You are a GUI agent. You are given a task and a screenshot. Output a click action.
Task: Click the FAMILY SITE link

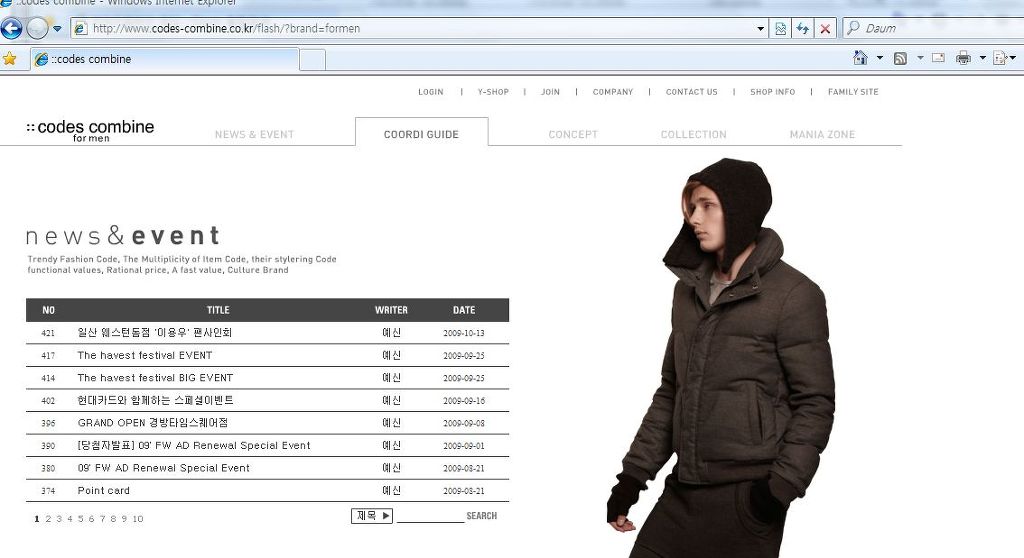(x=853, y=92)
